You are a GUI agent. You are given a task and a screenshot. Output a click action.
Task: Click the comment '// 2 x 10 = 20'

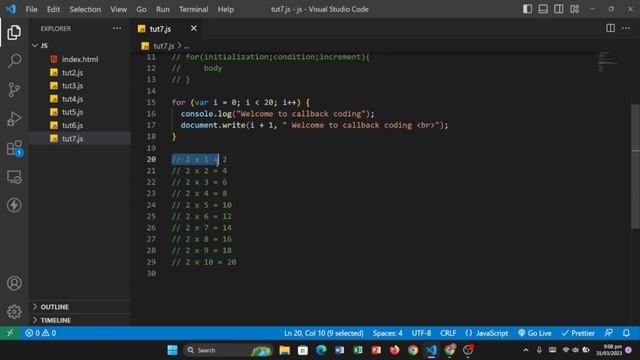tap(204, 262)
